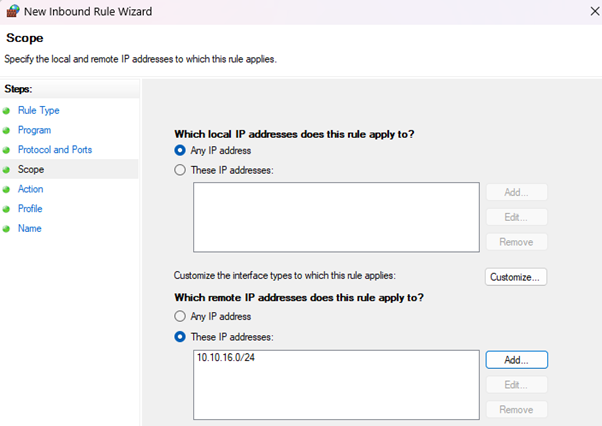Image resolution: width=602 pixels, height=426 pixels.
Task: Click disabled Add button for local addresses
Action: click(516, 192)
